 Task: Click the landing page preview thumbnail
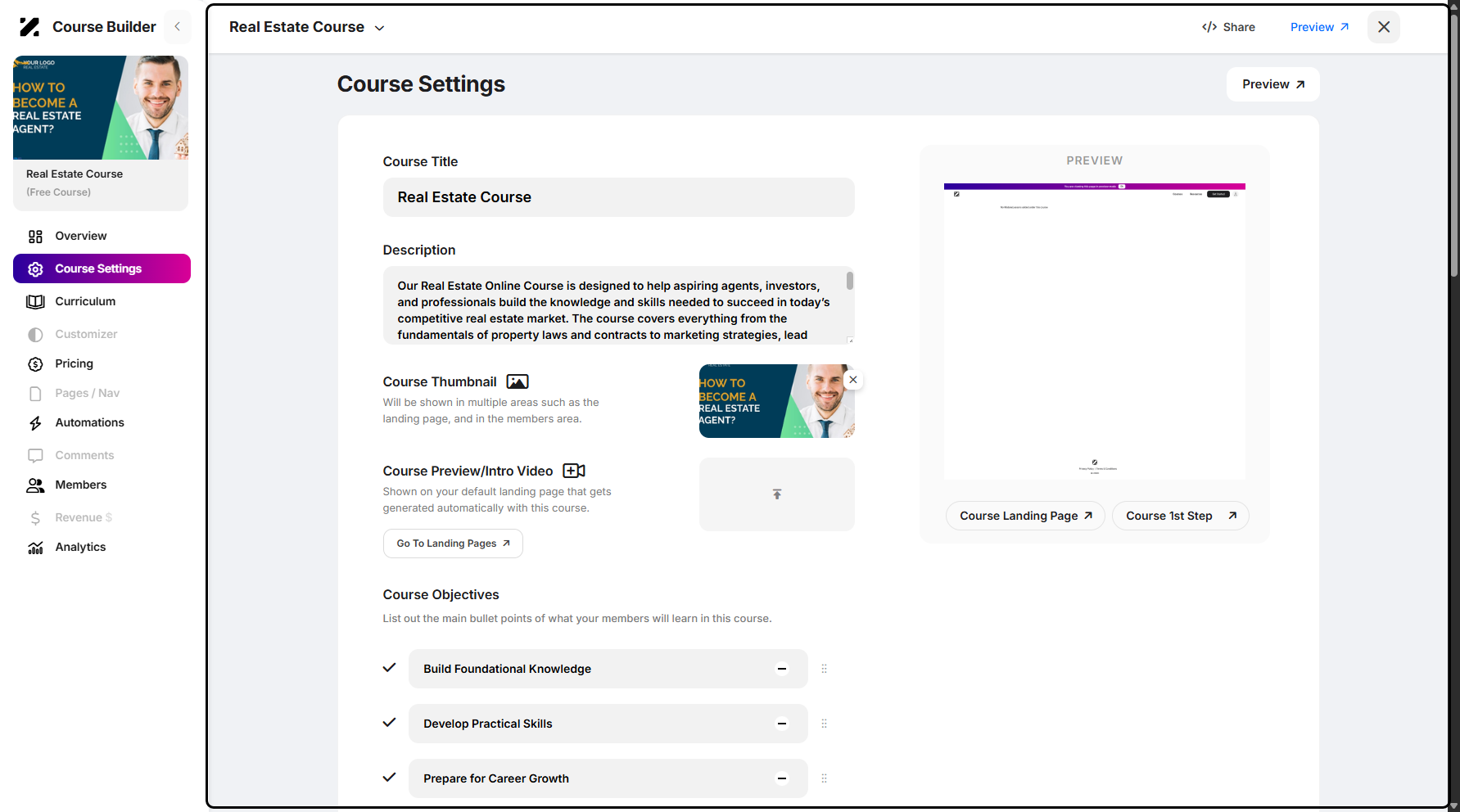tap(1095, 332)
